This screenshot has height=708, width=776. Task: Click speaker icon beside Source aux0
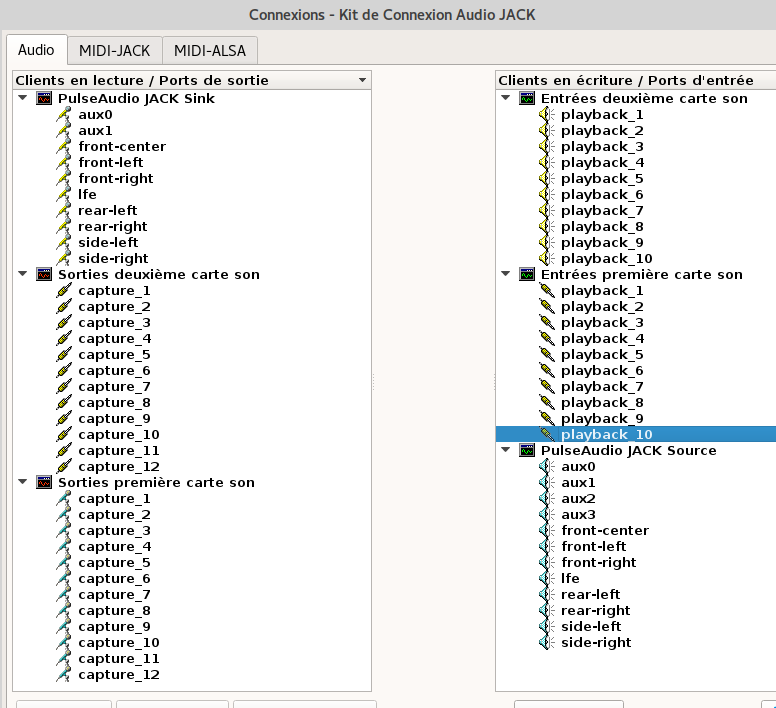click(547, 467)
